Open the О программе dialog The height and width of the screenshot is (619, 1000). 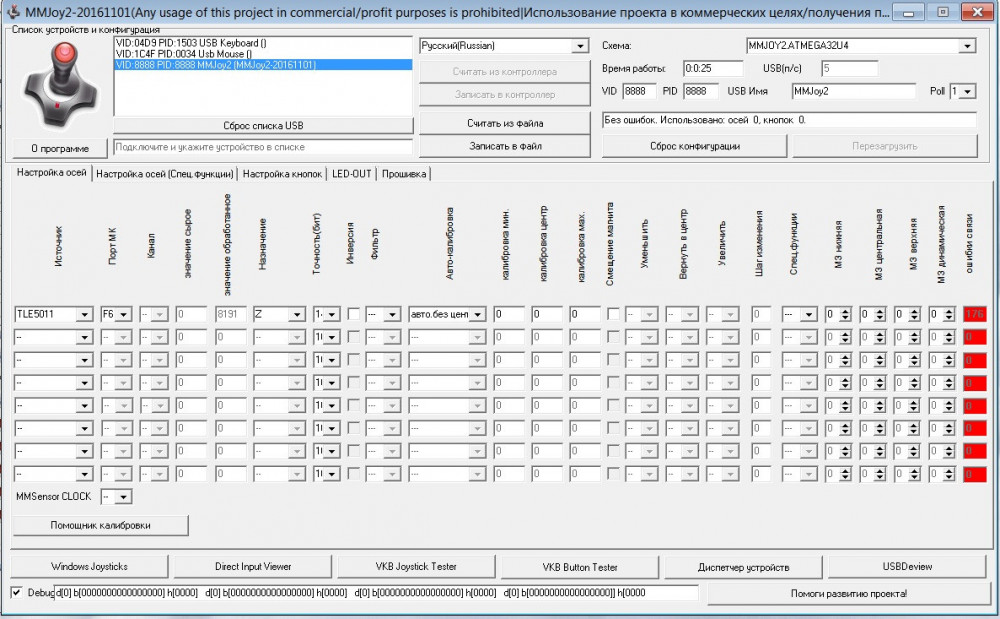point(60,148)
